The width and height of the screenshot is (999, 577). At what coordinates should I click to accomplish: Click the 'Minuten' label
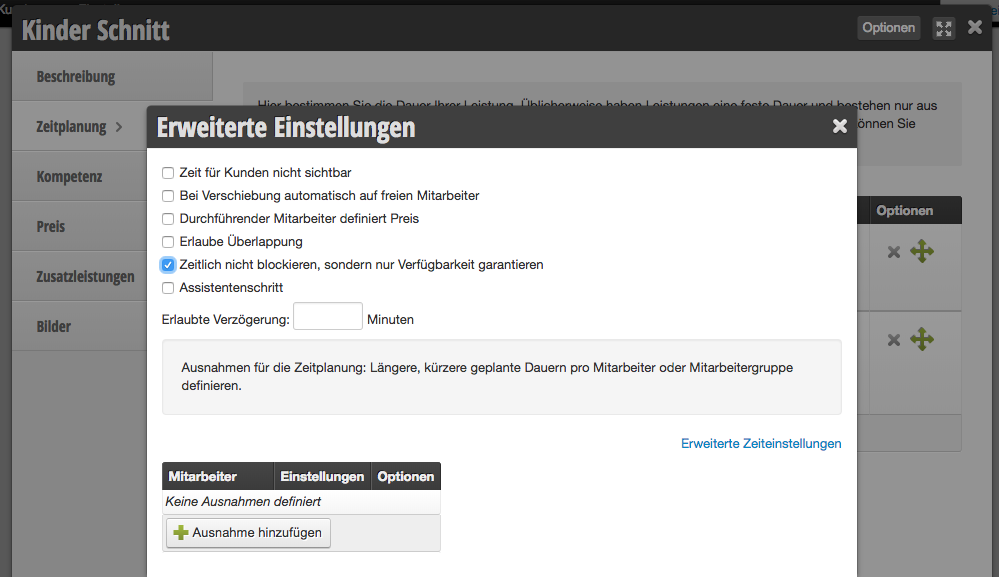tap(390, 319)
